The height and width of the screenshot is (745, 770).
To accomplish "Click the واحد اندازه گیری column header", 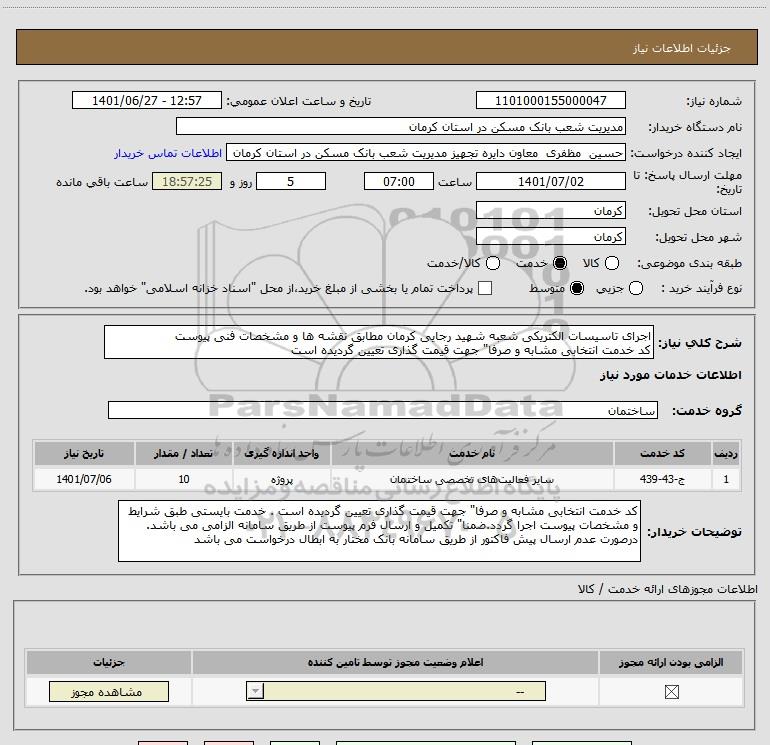I will tap(282, 453).
